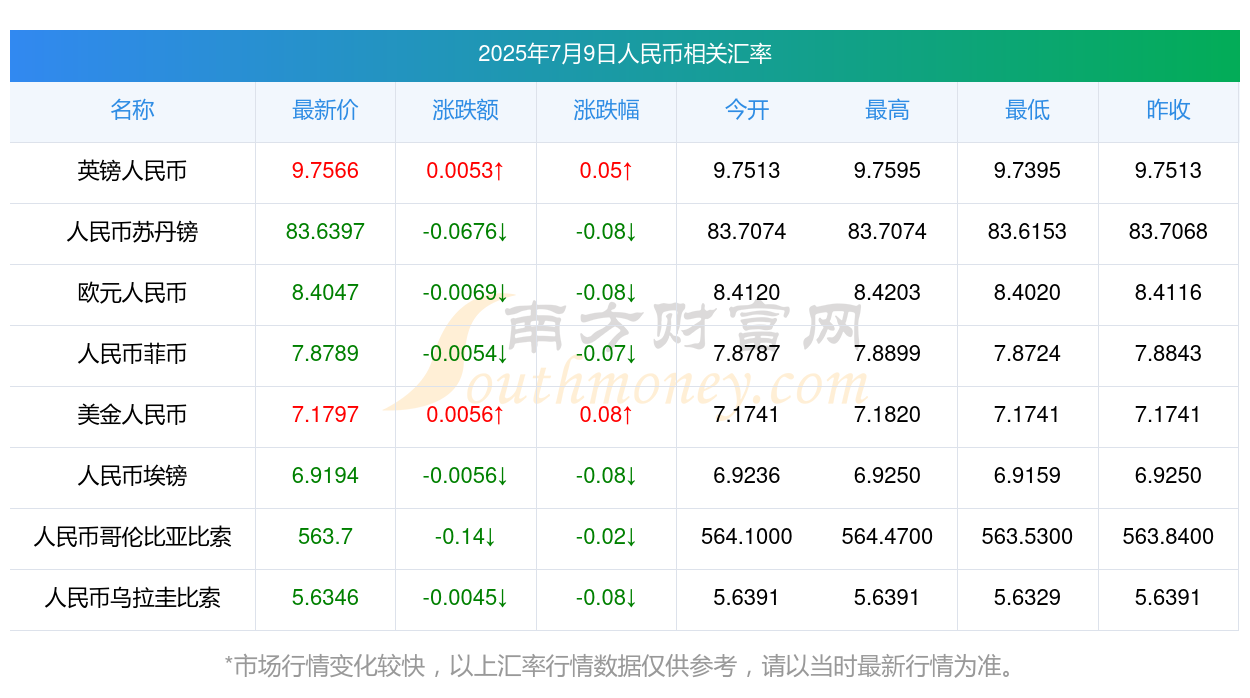Click change amount -0.0045↓
This screenshot has height=698, width=1250.
466,598
